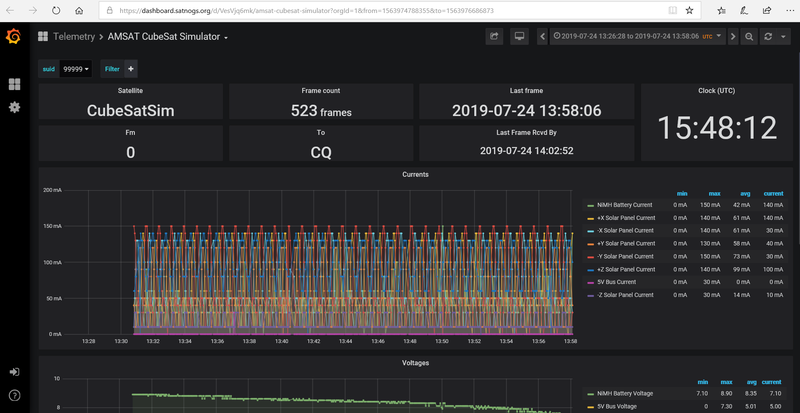Click the Sign in icon in sidebar
The height and width of the screenshot is (413, 800).
click(x=14, y=372)
